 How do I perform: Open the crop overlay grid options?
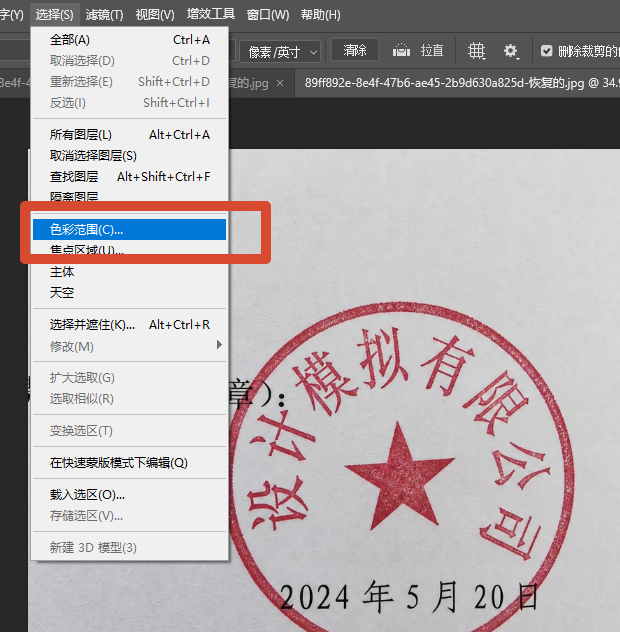coord(476,51)
